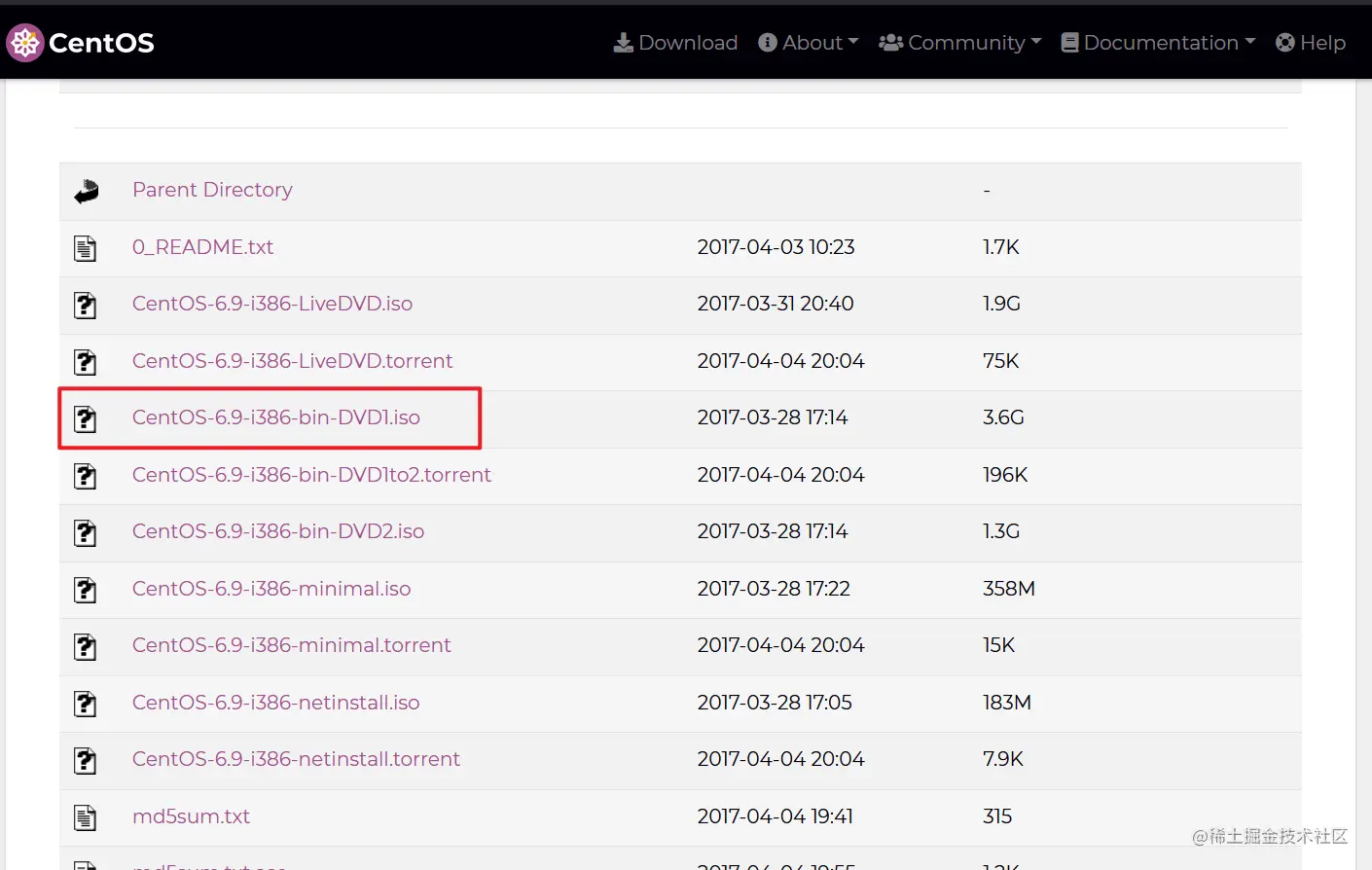Click the file icon beside CentOS-6.9-i386-LiveDVD.iso
1372x870 pixels.
86,306
